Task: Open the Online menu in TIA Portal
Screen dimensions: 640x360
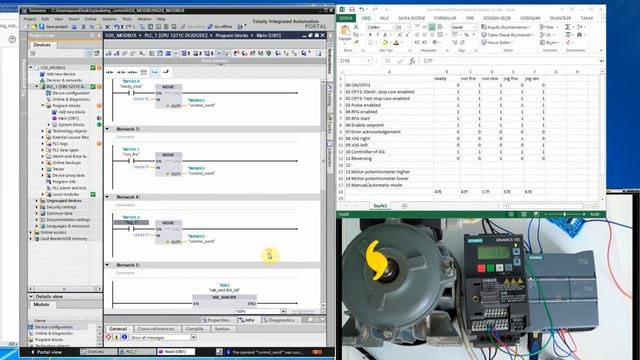Action: (90, 19)
